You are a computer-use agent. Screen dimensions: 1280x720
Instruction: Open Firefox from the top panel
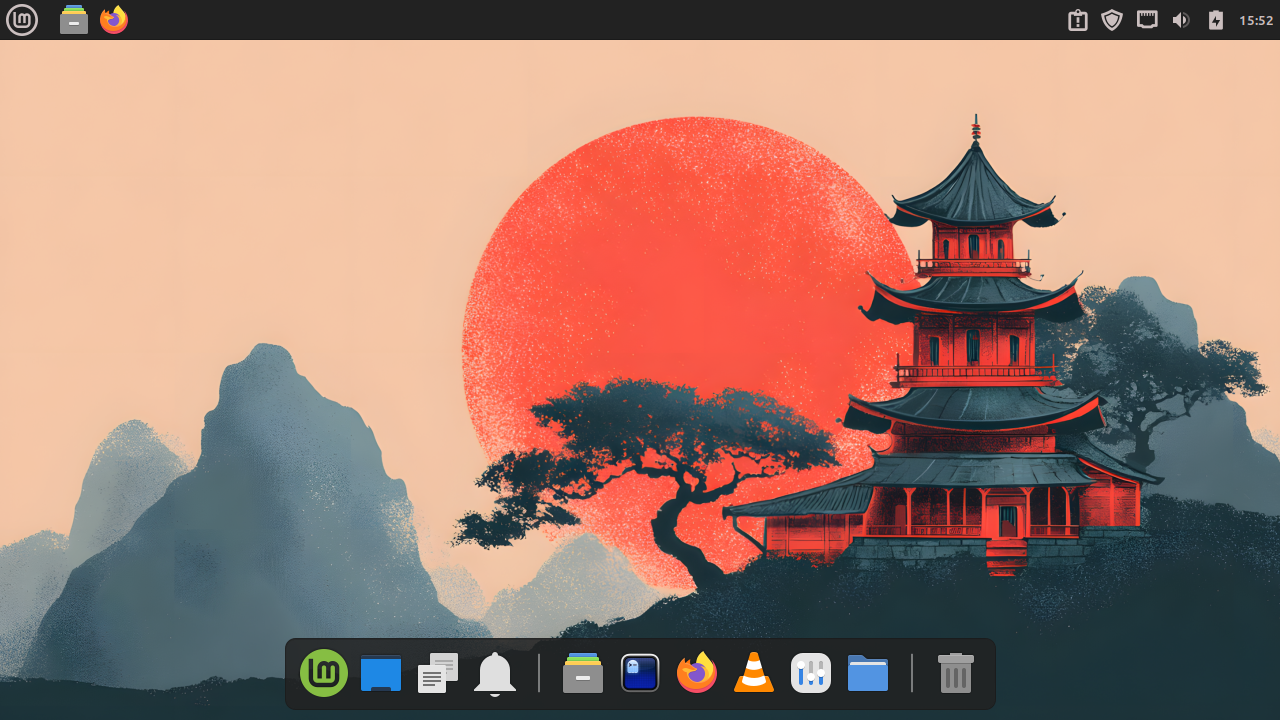click(113, 19)
